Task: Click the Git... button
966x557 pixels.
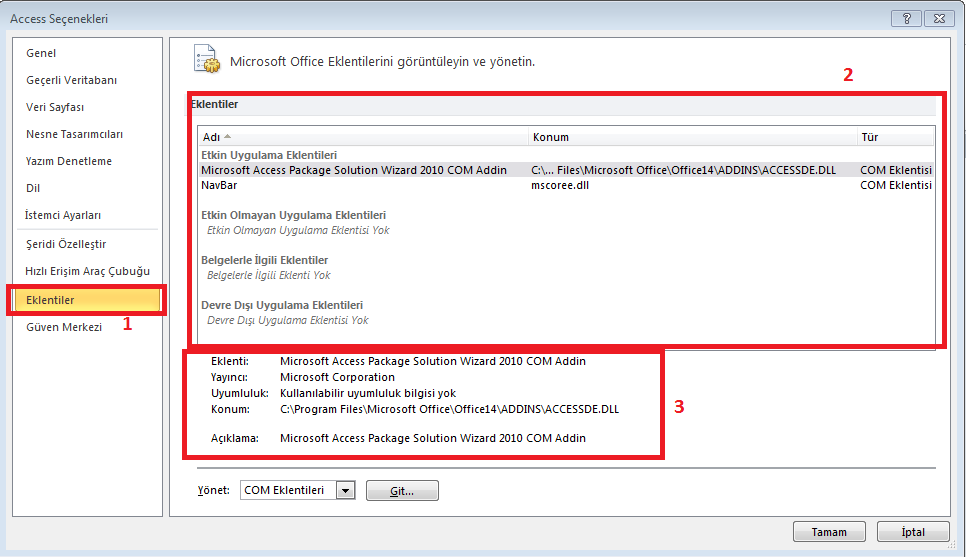Action: 402,491
